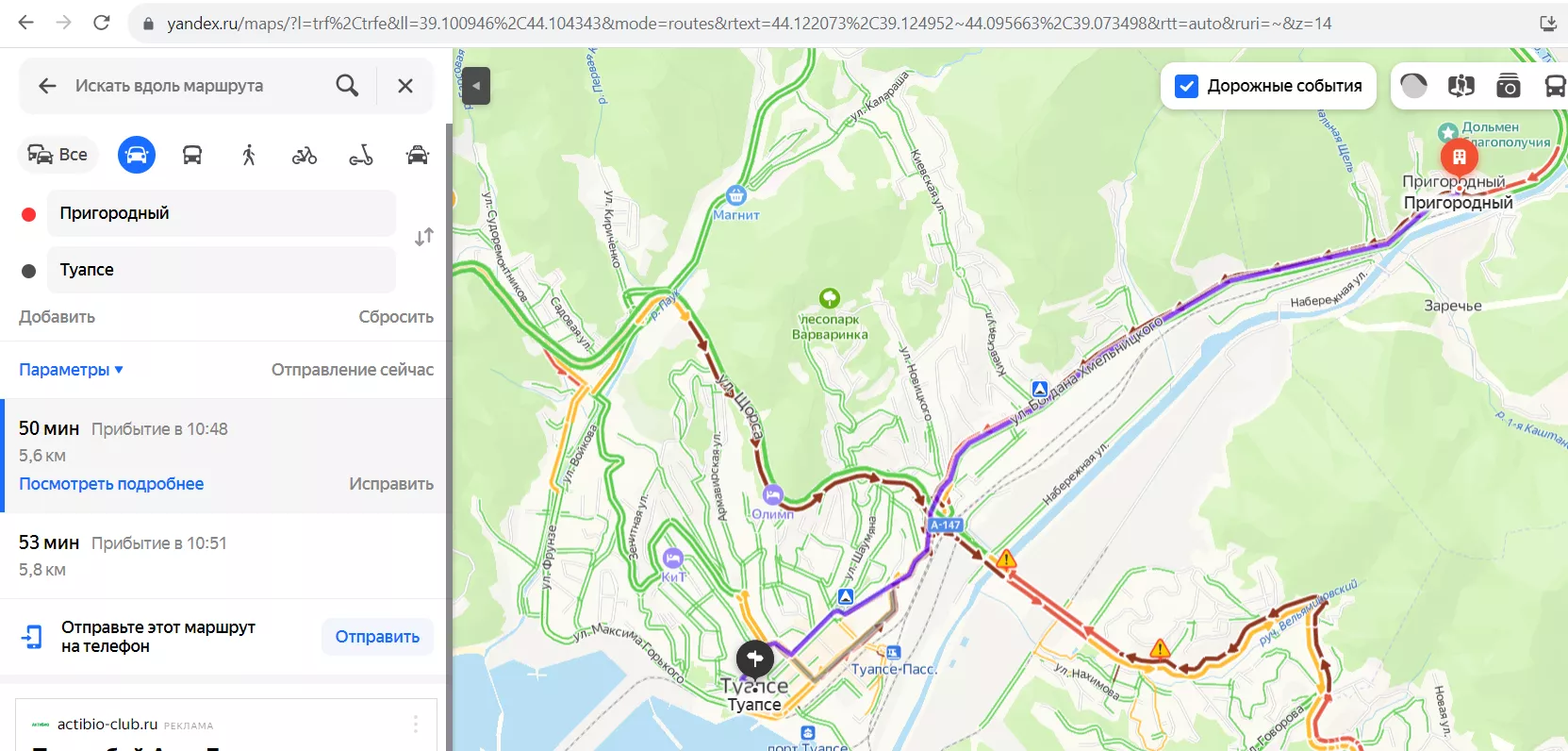
Task: Collapse the side panel with arrow button
Action: click(x=476, y=86)
